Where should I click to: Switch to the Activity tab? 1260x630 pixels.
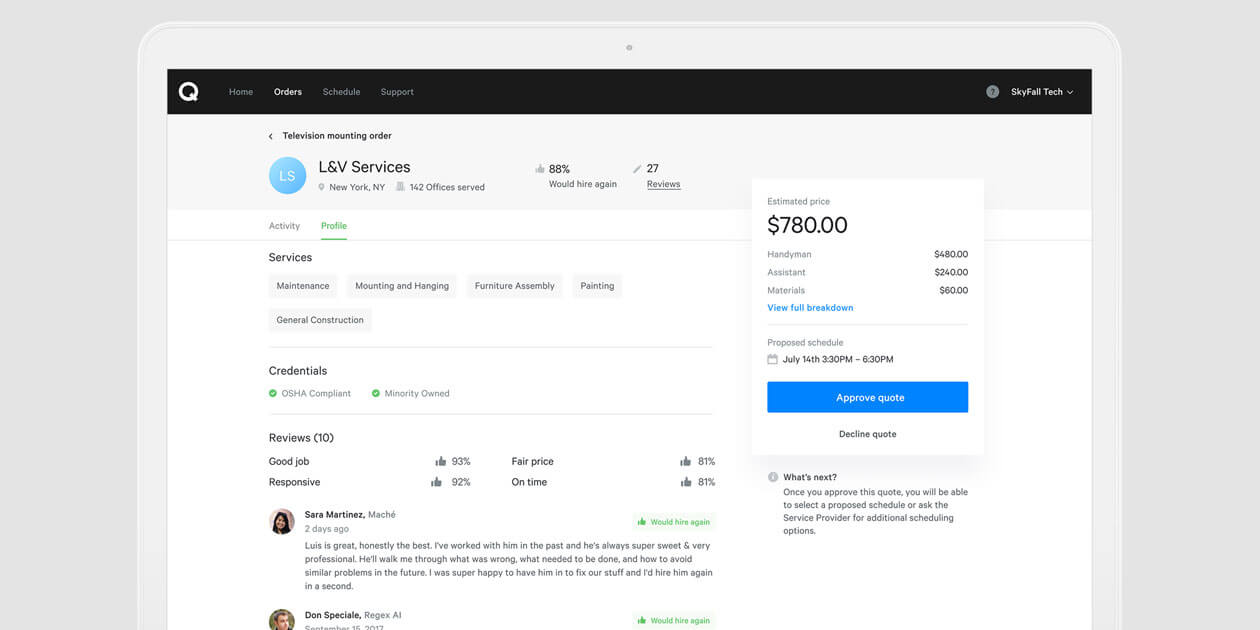(x=284, y=226)
